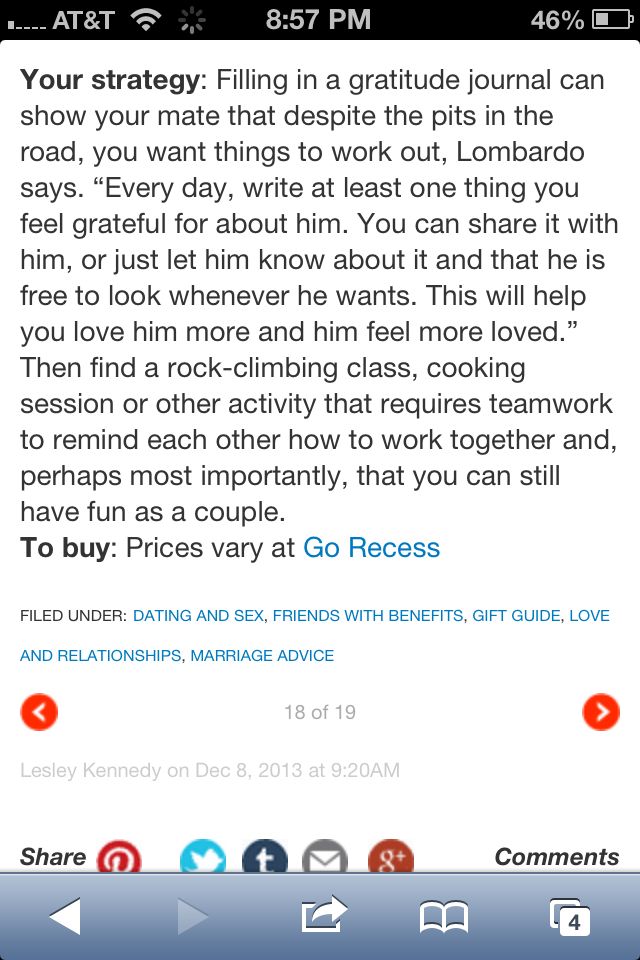This screenshot has height=960, width=640.
Task: Advance to next slide with red right arrow
Action: tap(600, 712)
